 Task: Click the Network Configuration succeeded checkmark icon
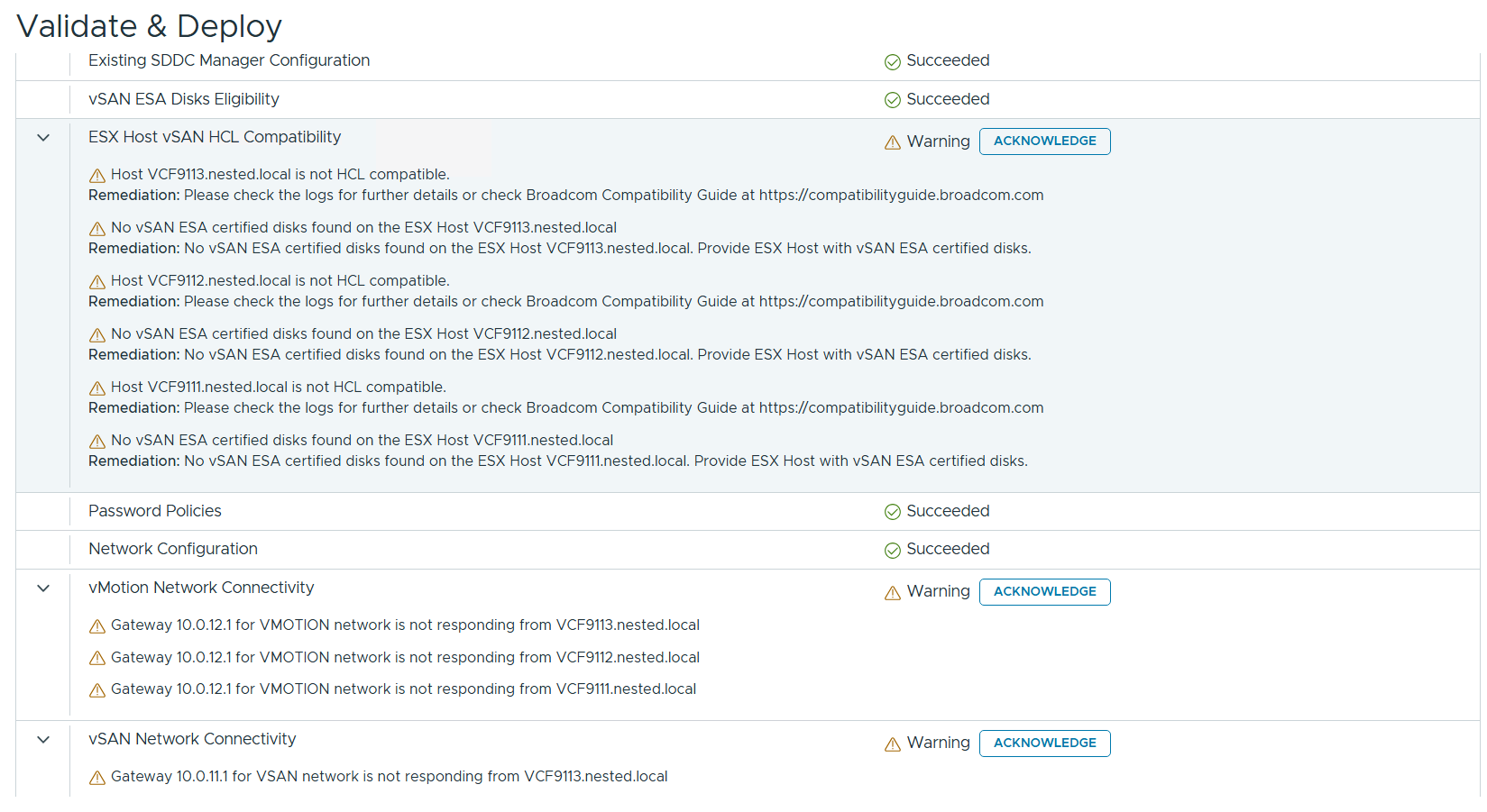892,551
